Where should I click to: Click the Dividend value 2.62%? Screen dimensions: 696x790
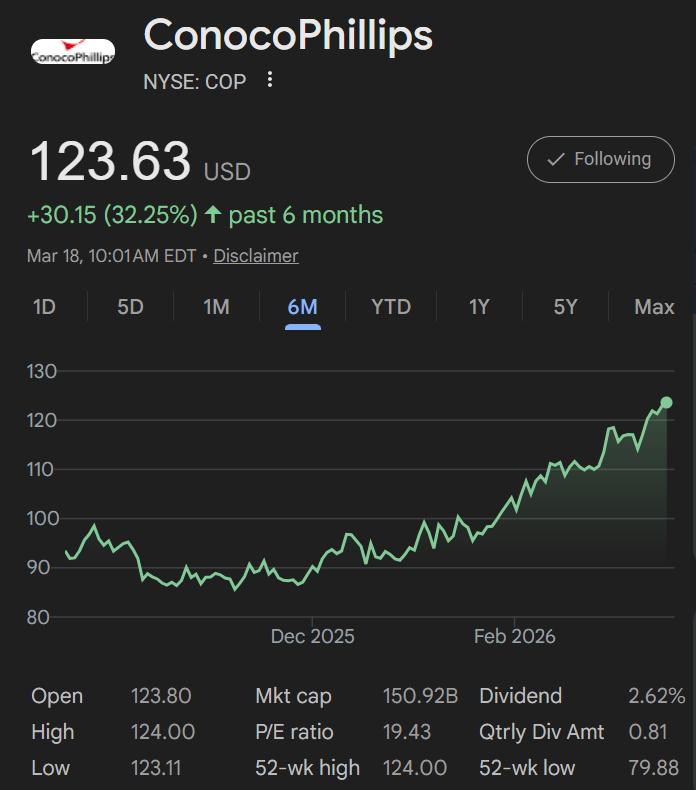pos(657,696)
